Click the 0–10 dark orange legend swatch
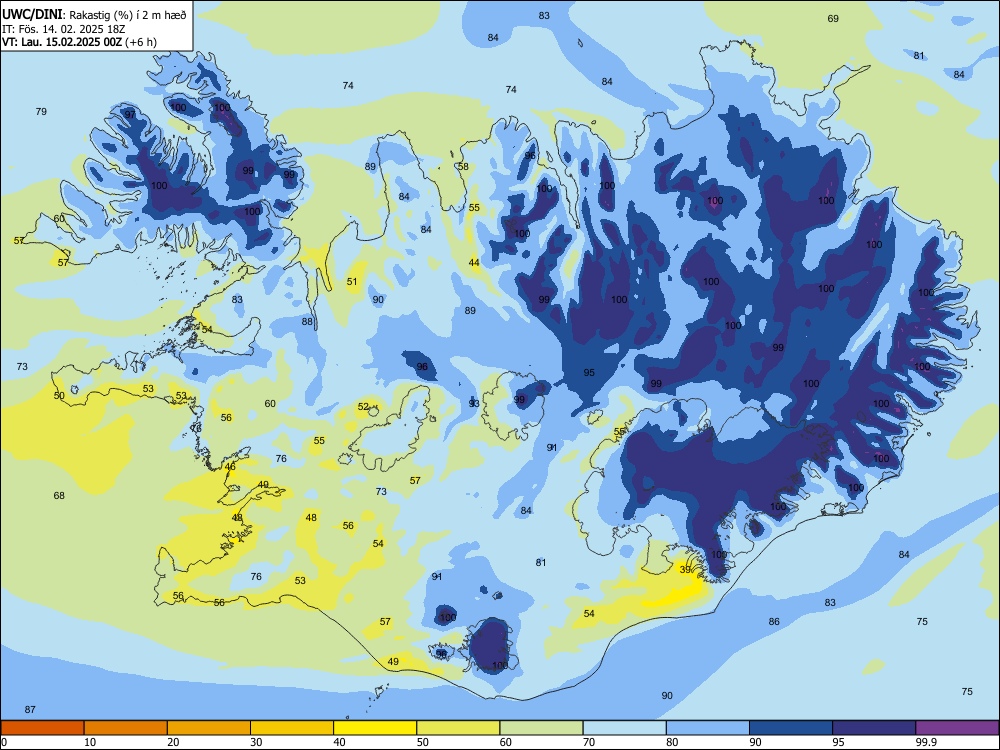Viewport: 1000px width, 750px height. click(x=42, y=728)
